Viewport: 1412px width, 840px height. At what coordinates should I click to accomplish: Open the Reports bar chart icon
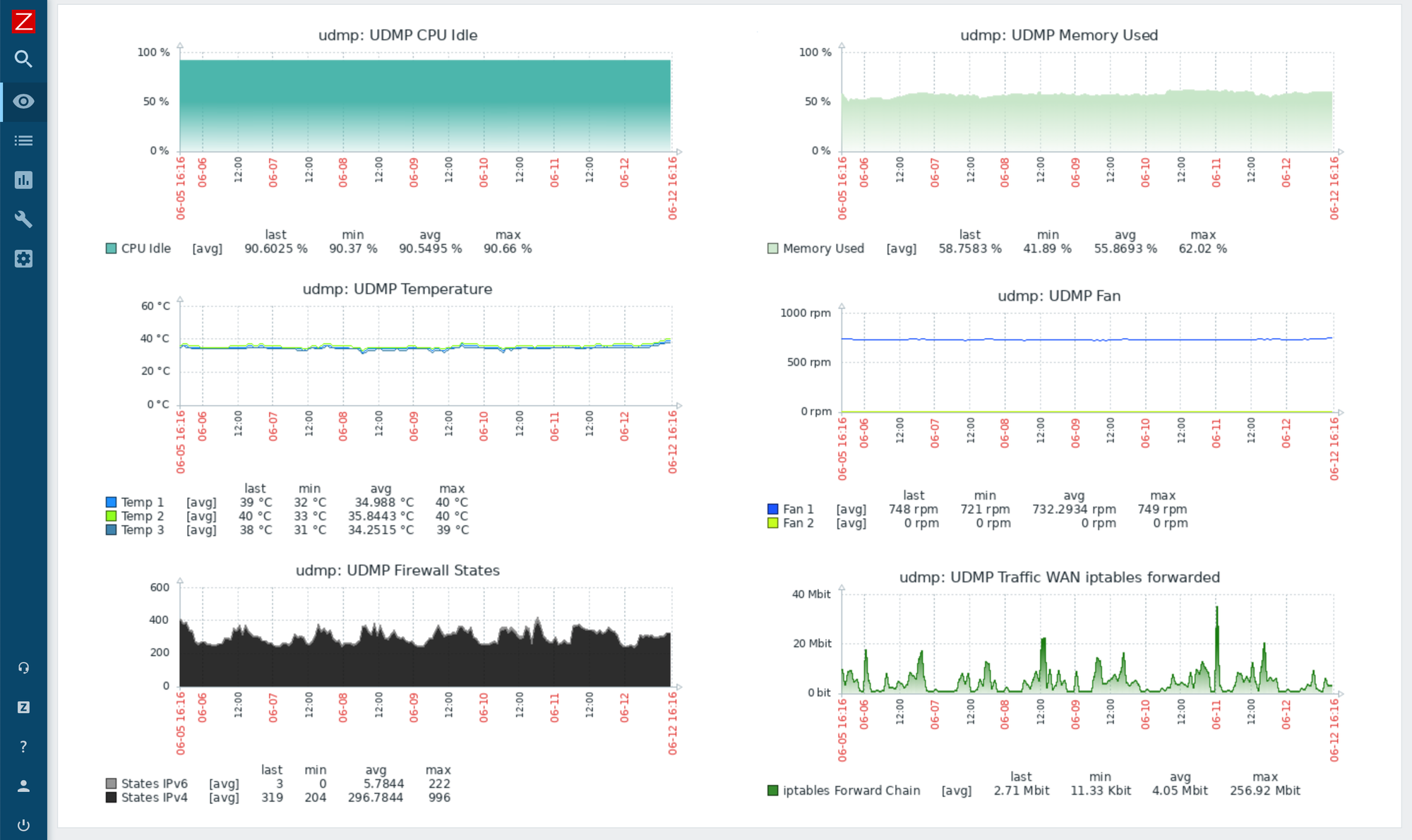[23, 180]
